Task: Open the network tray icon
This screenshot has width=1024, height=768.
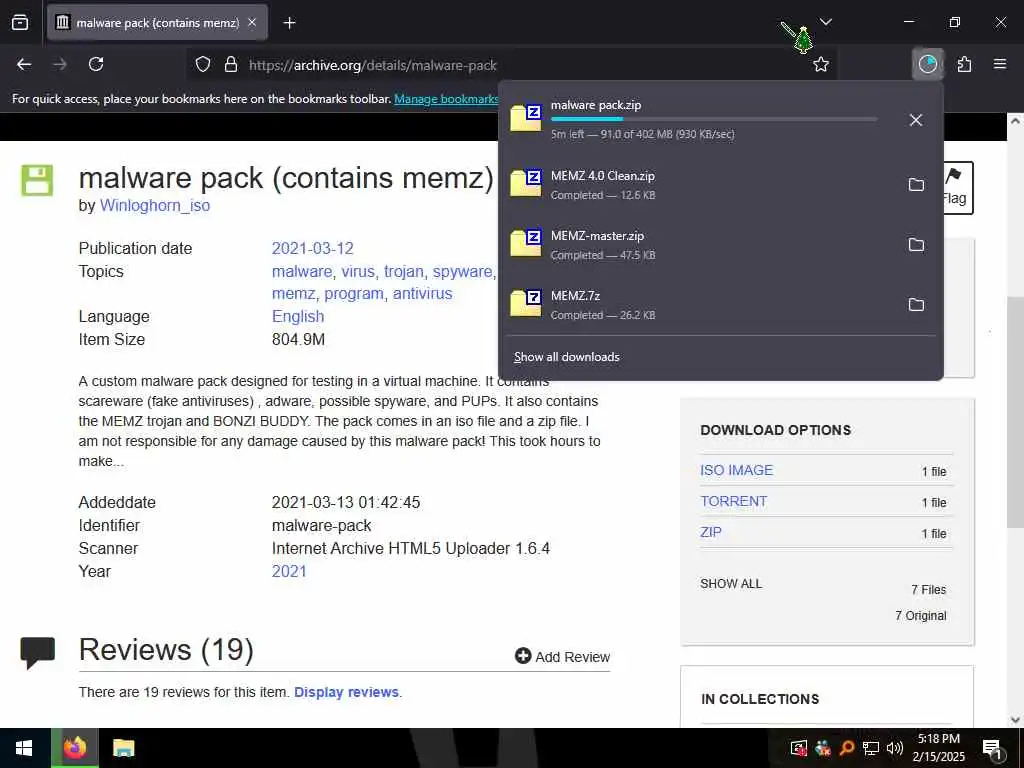Action: pos(871,748)
